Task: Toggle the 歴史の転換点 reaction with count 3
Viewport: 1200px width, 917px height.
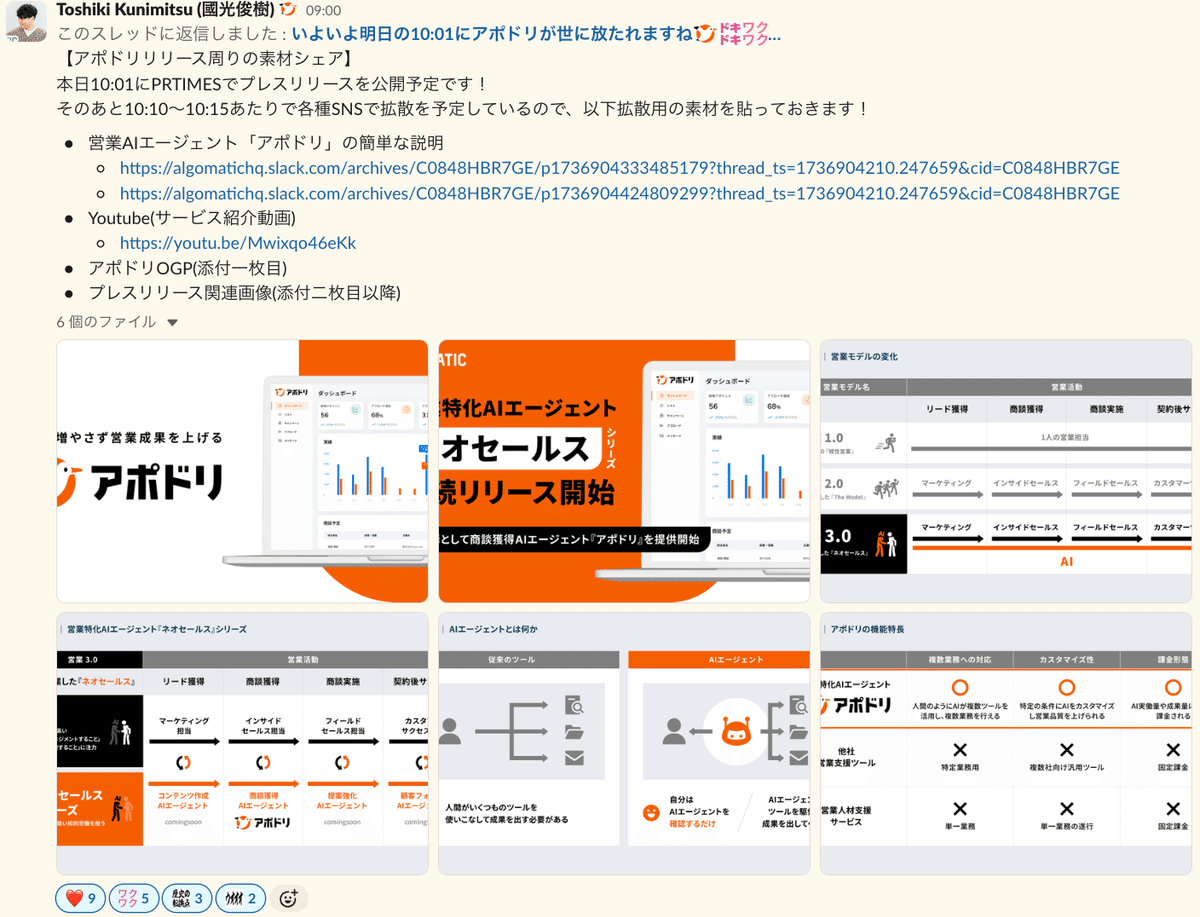Action: pyautogui.click(x=187, y=898)
